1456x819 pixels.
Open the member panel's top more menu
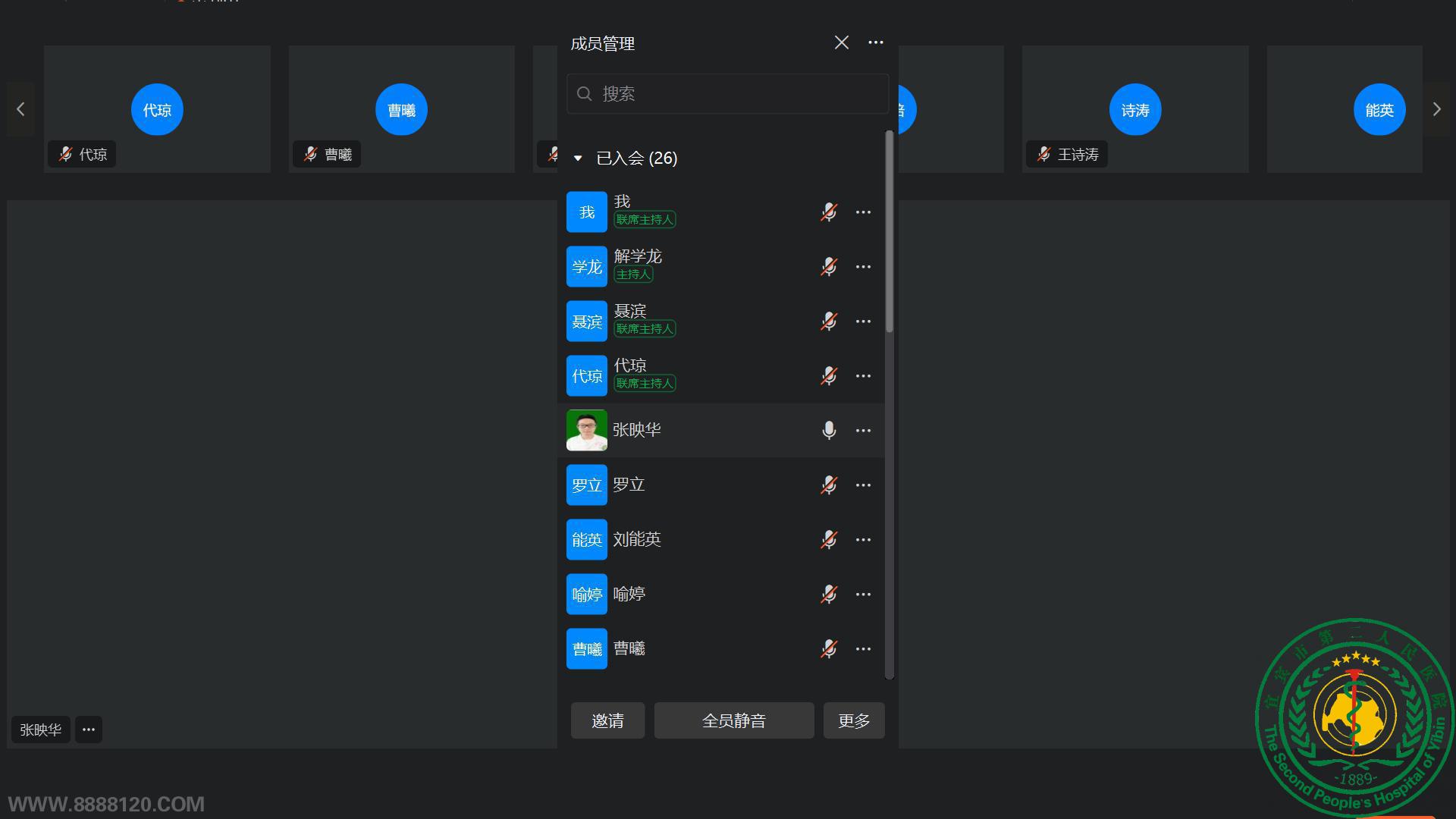tap(876, 42)
